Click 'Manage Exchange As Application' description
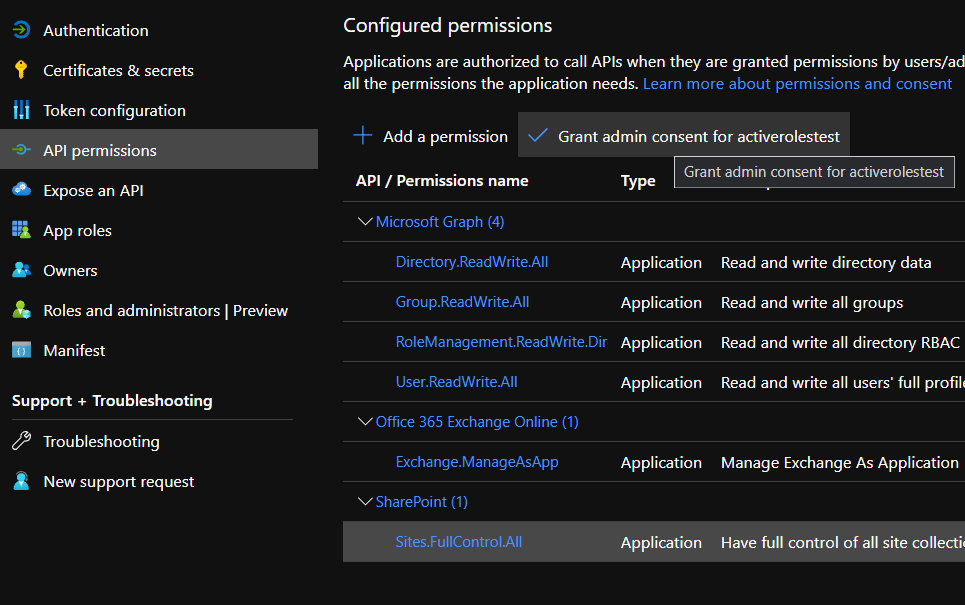 point(839,463)
